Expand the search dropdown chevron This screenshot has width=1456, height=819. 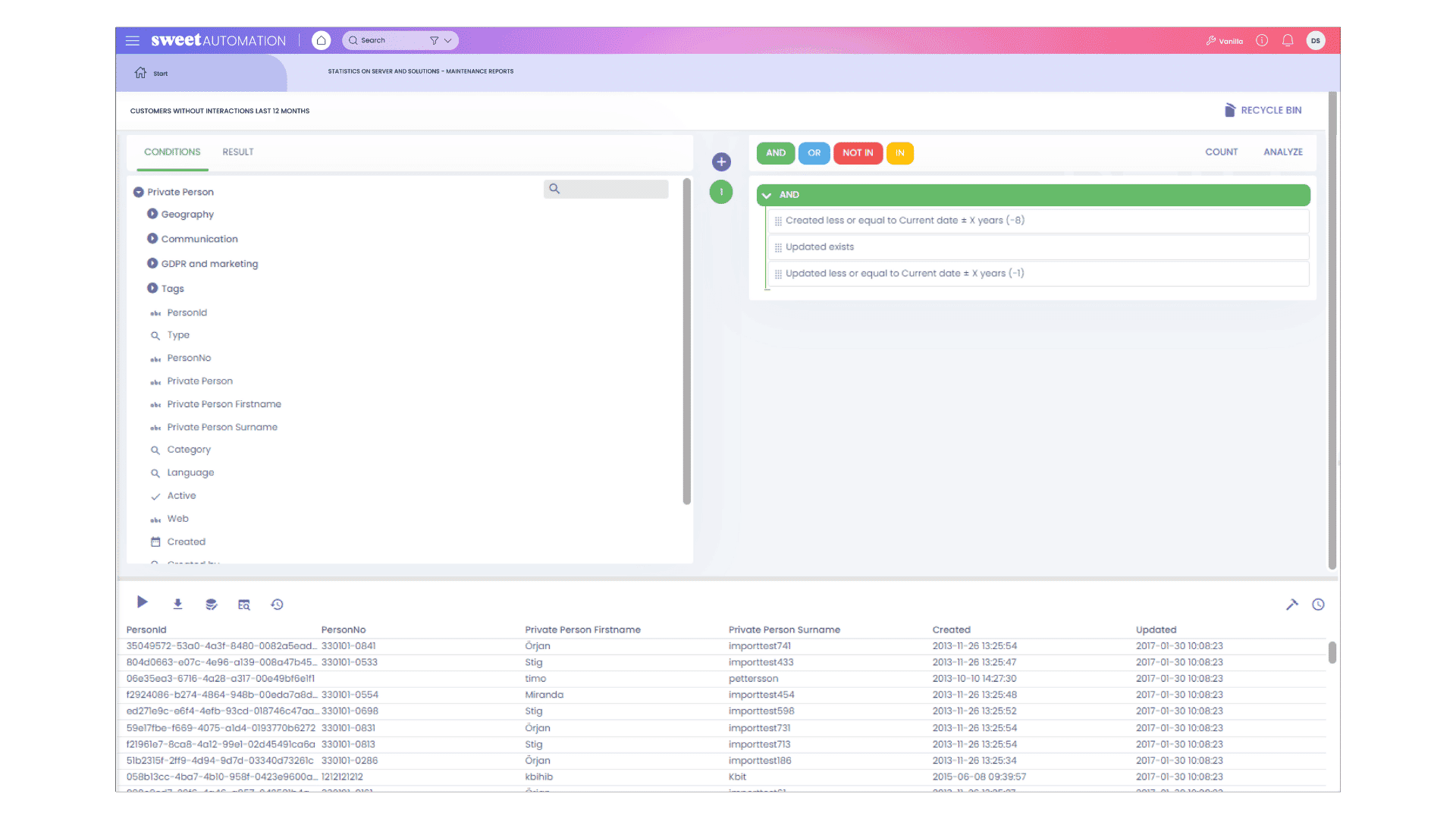tap(448, 41)
